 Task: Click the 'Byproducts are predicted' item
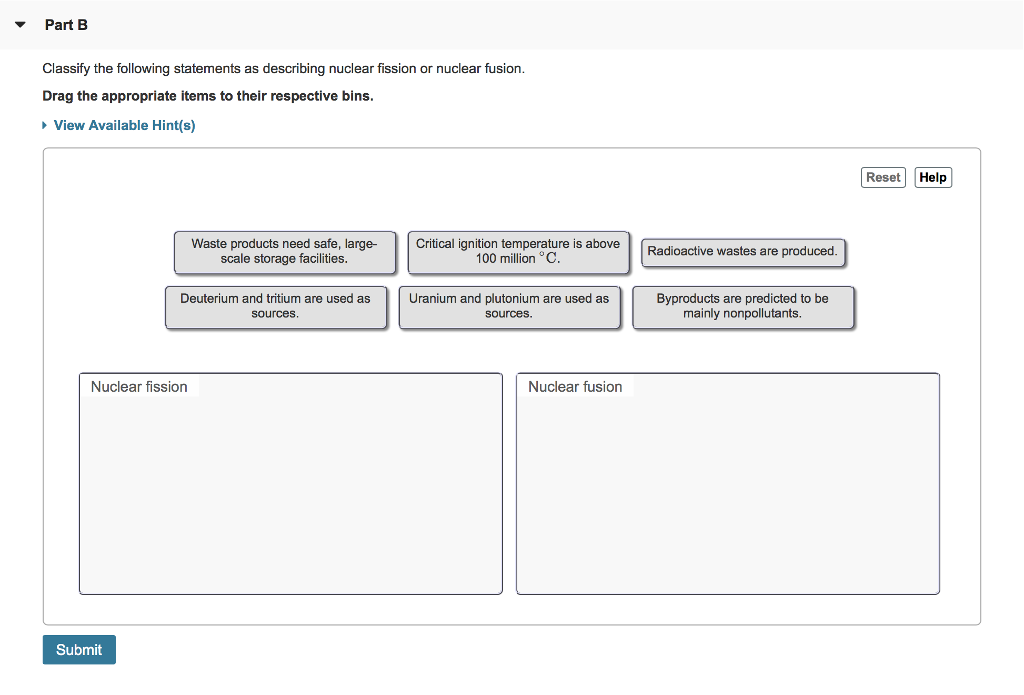[x=743, y=306]
